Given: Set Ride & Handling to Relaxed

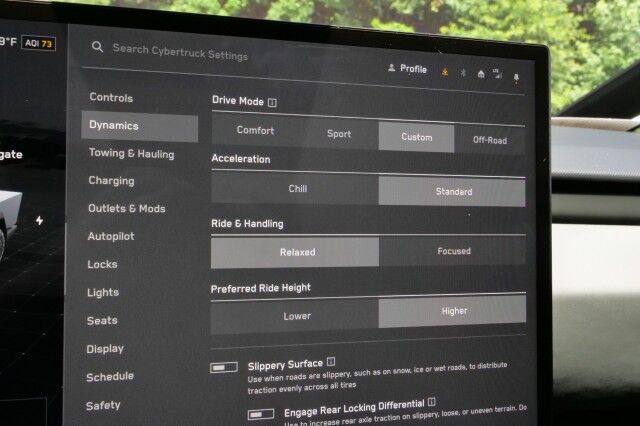Looking at the screenshot, I should 295,252.
